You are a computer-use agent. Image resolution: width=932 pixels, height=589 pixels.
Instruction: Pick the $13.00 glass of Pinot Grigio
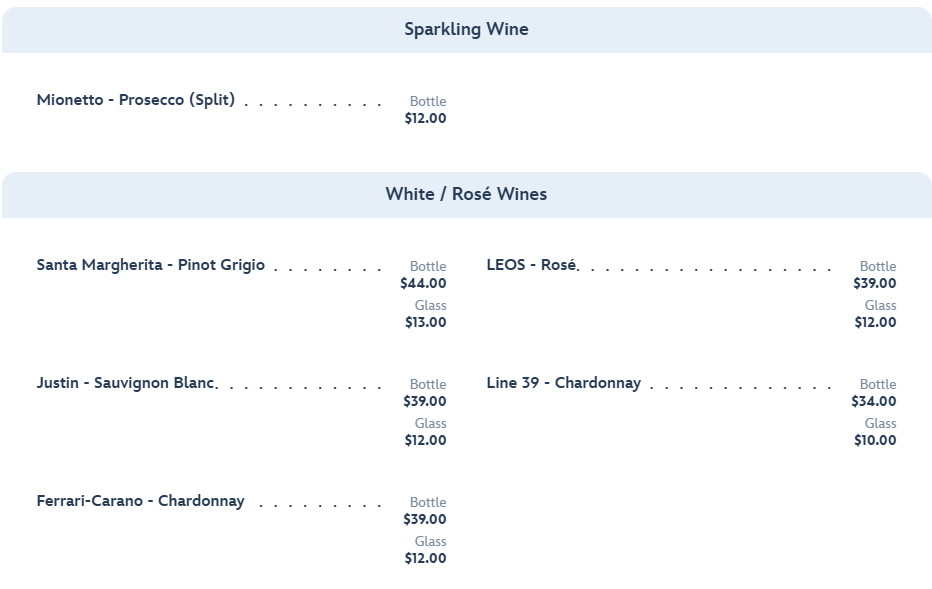pyautogui.click(x=425, y=323)
